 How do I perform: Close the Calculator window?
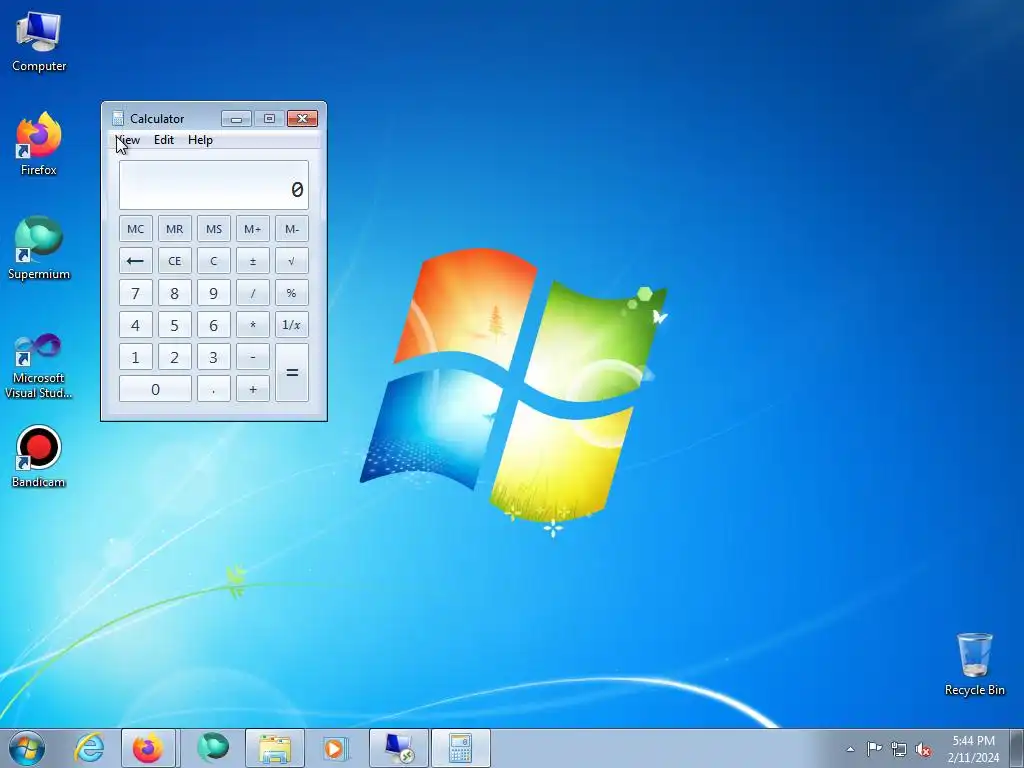[302, 118]
